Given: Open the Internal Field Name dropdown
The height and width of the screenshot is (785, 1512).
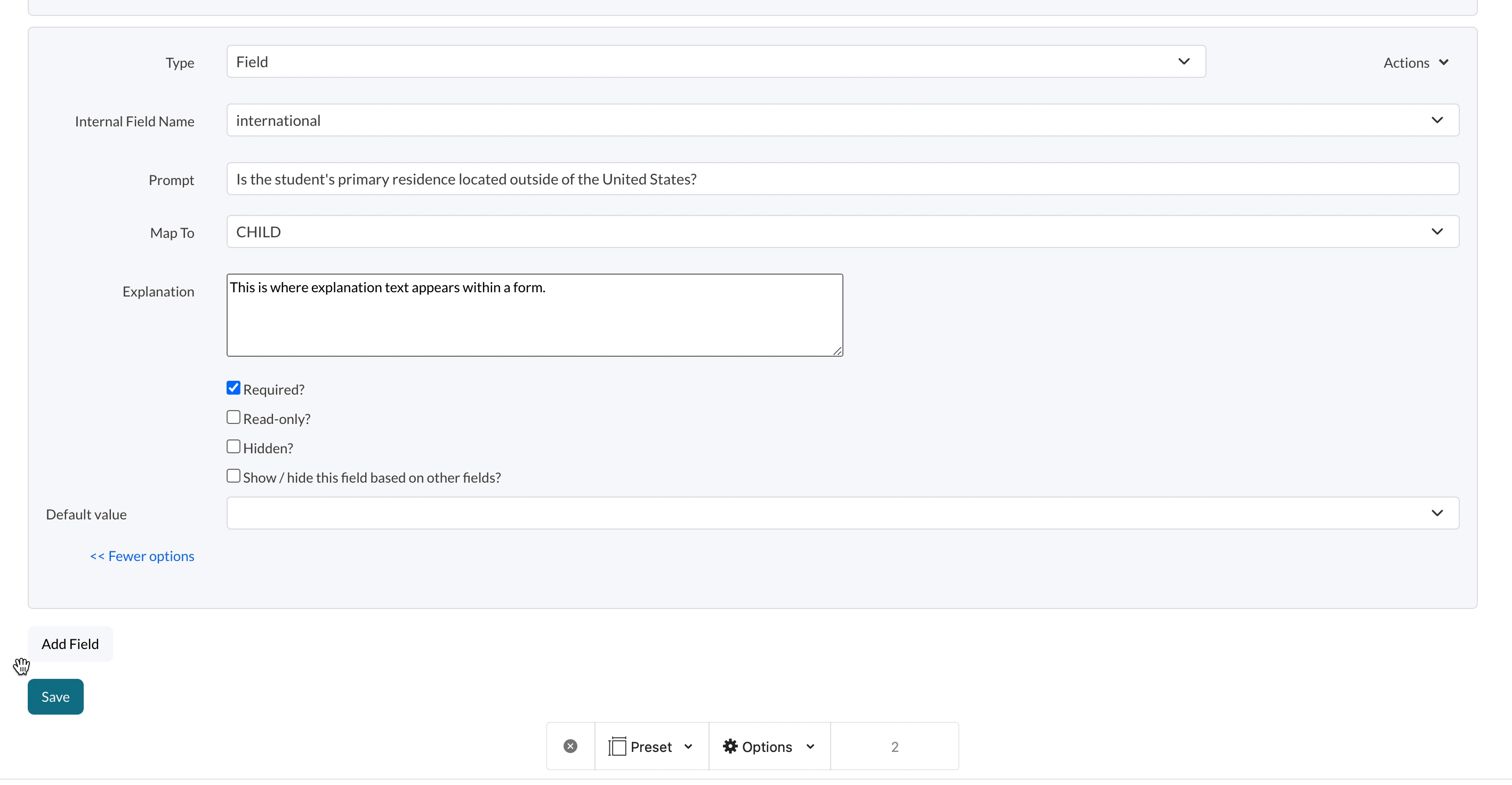Looking at the screenshot, I should [842, 120].
